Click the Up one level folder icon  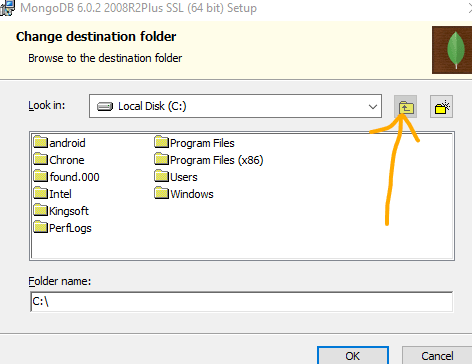(x=405, y=107)
